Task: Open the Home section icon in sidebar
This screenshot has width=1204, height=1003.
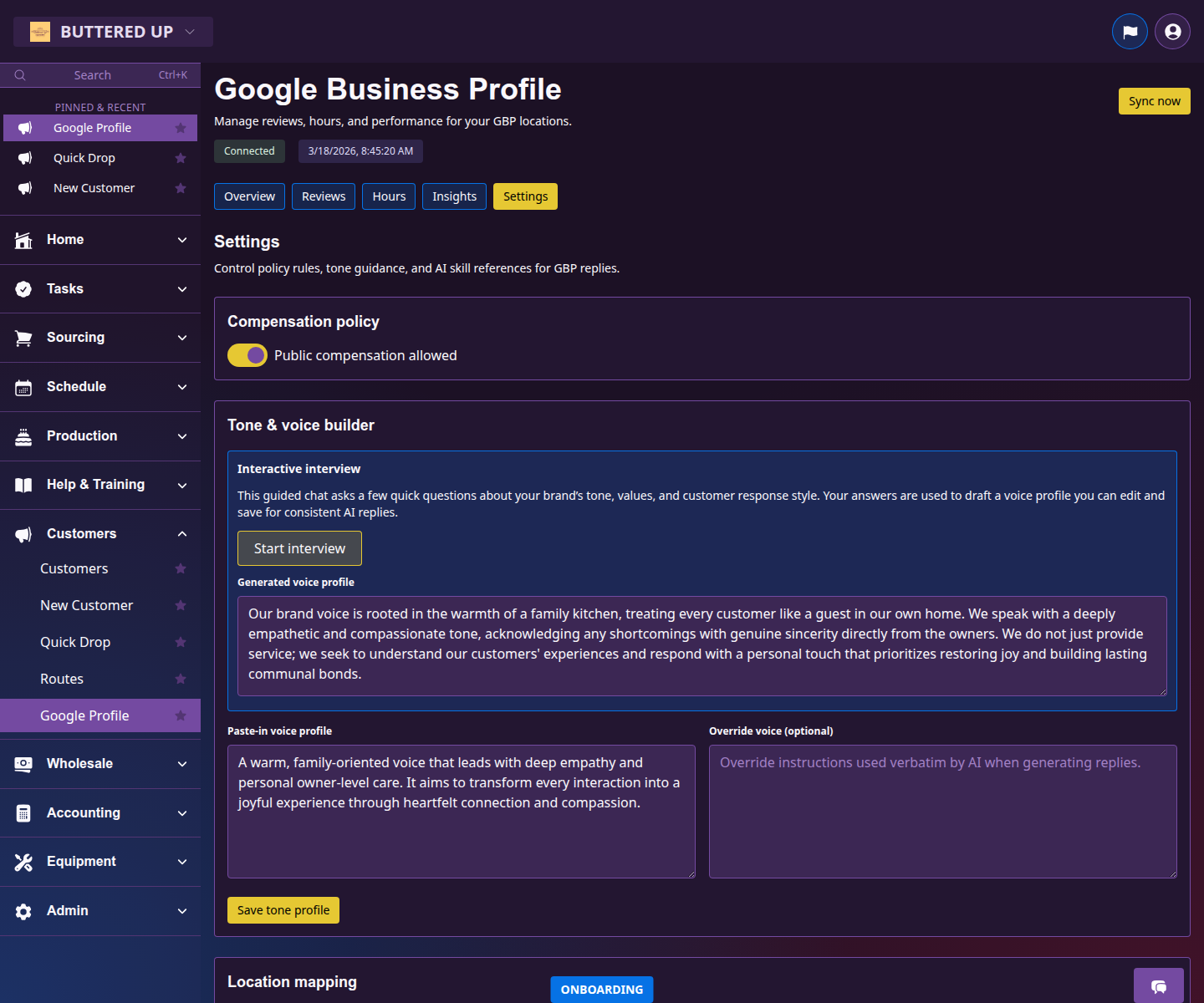Action: [23, 239]
